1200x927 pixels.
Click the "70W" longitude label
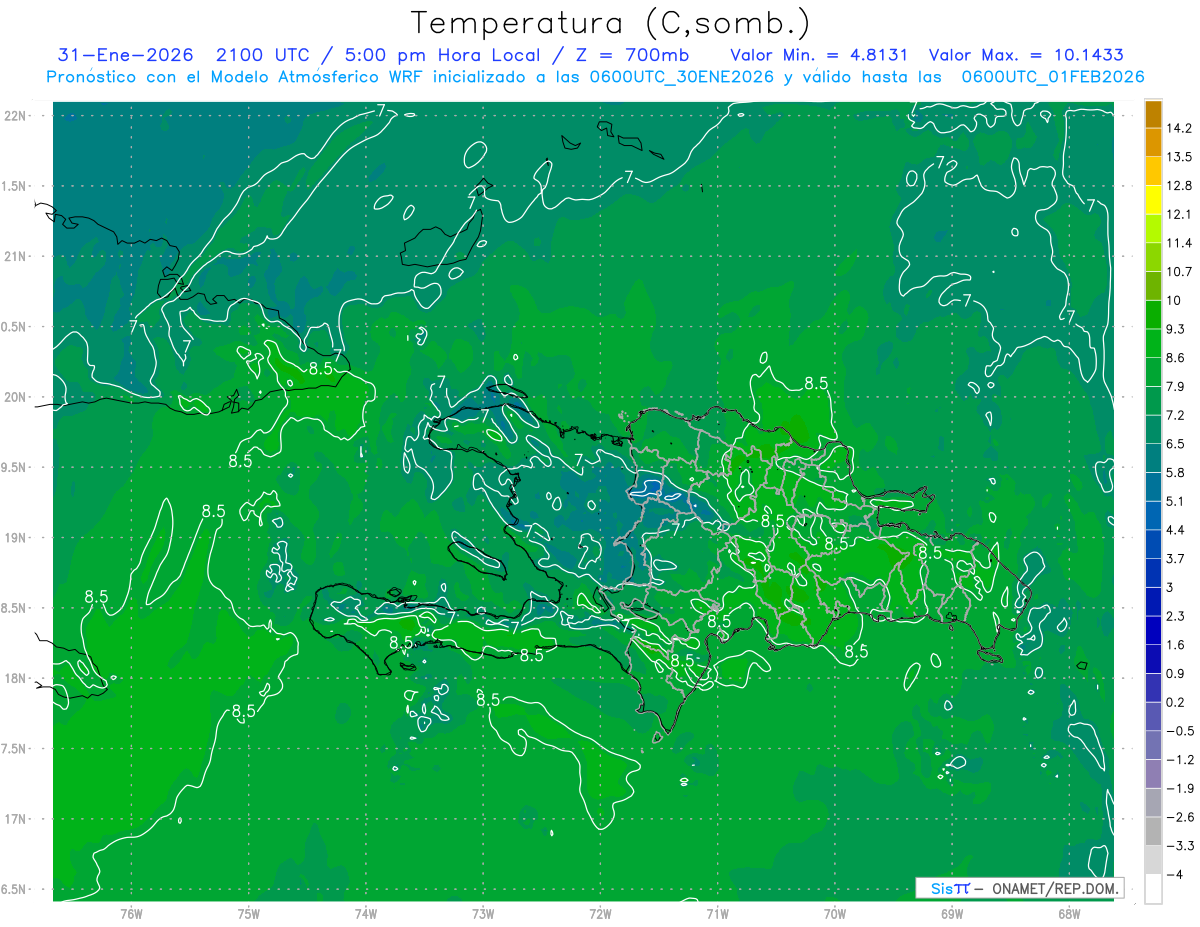pos(835,913)
